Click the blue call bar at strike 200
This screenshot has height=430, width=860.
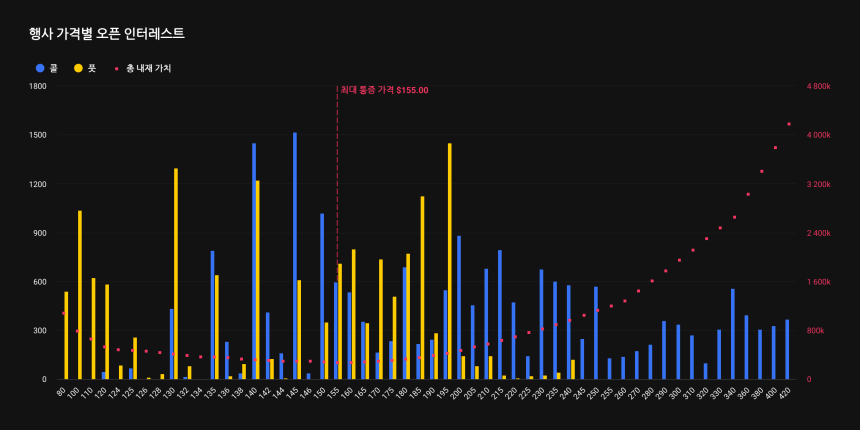coord(459,307)
